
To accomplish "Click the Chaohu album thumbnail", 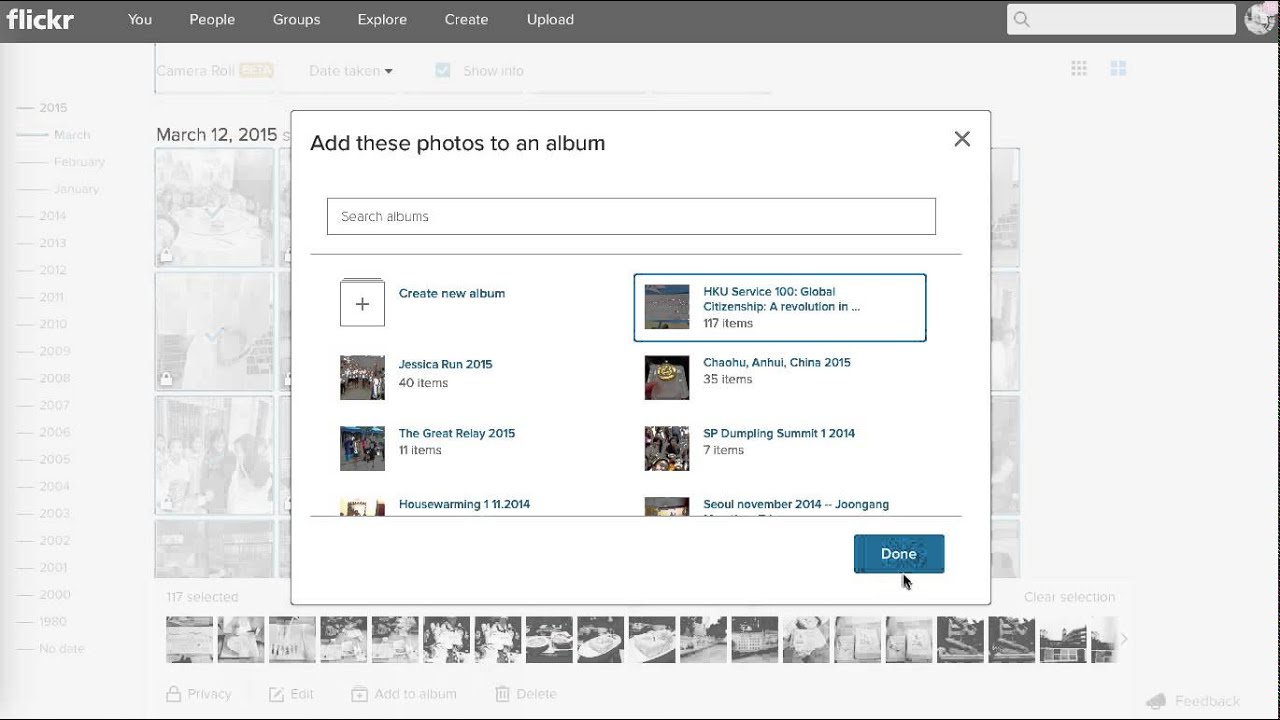I will point(667,377).
